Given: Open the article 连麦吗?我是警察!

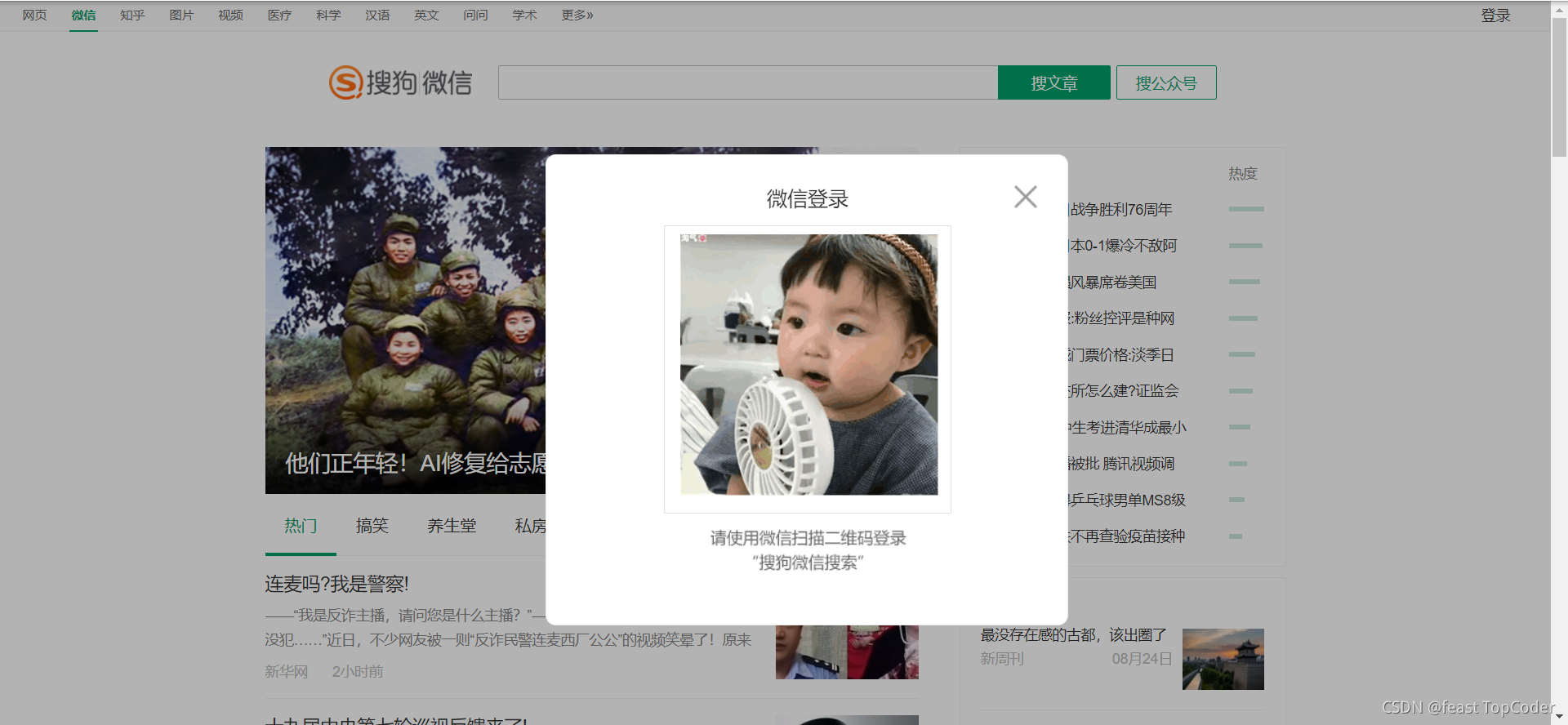Looking at the screenshot, I should pos(336,584).
